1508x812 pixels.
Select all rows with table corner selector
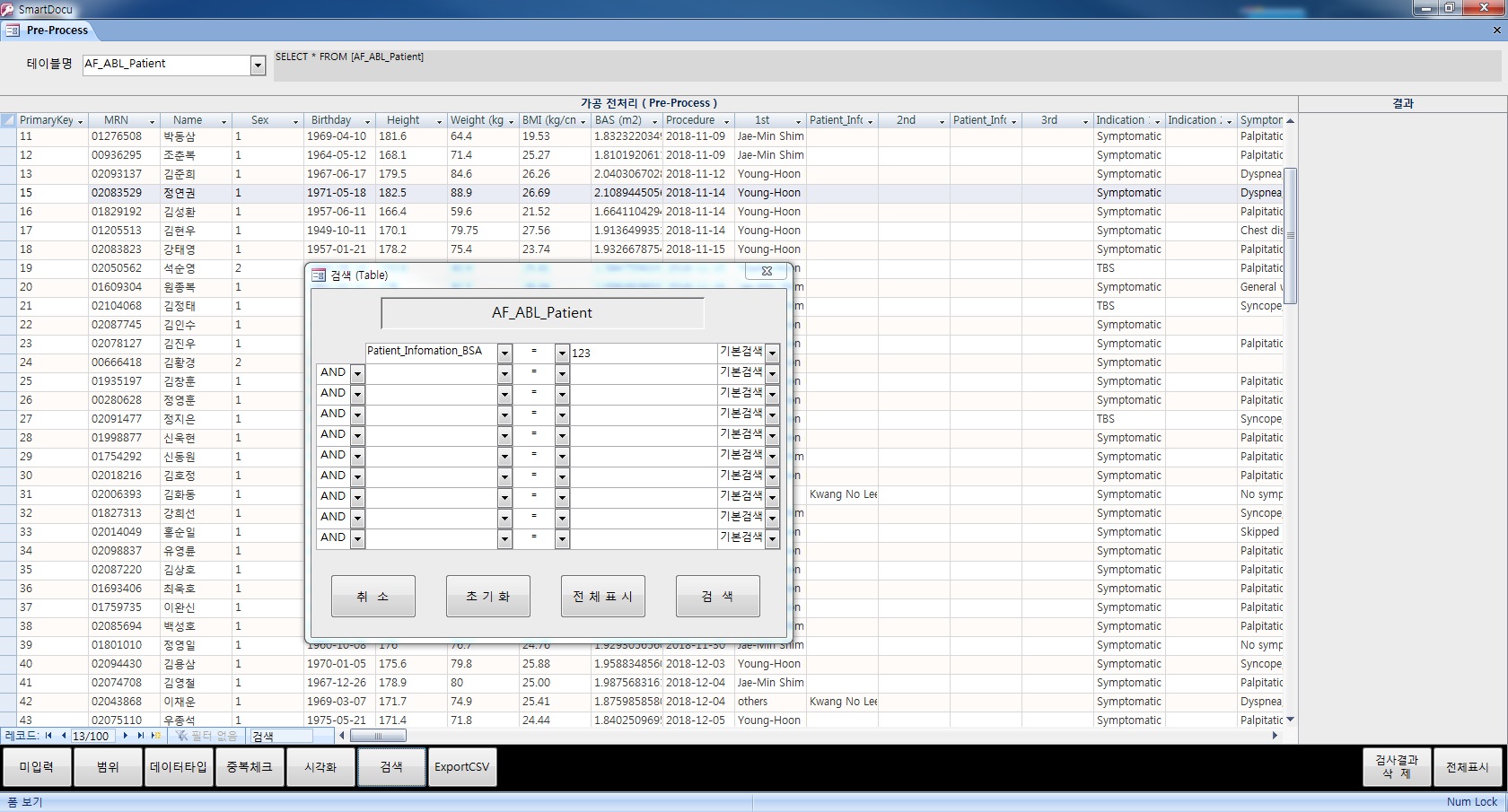click(8, 120)
